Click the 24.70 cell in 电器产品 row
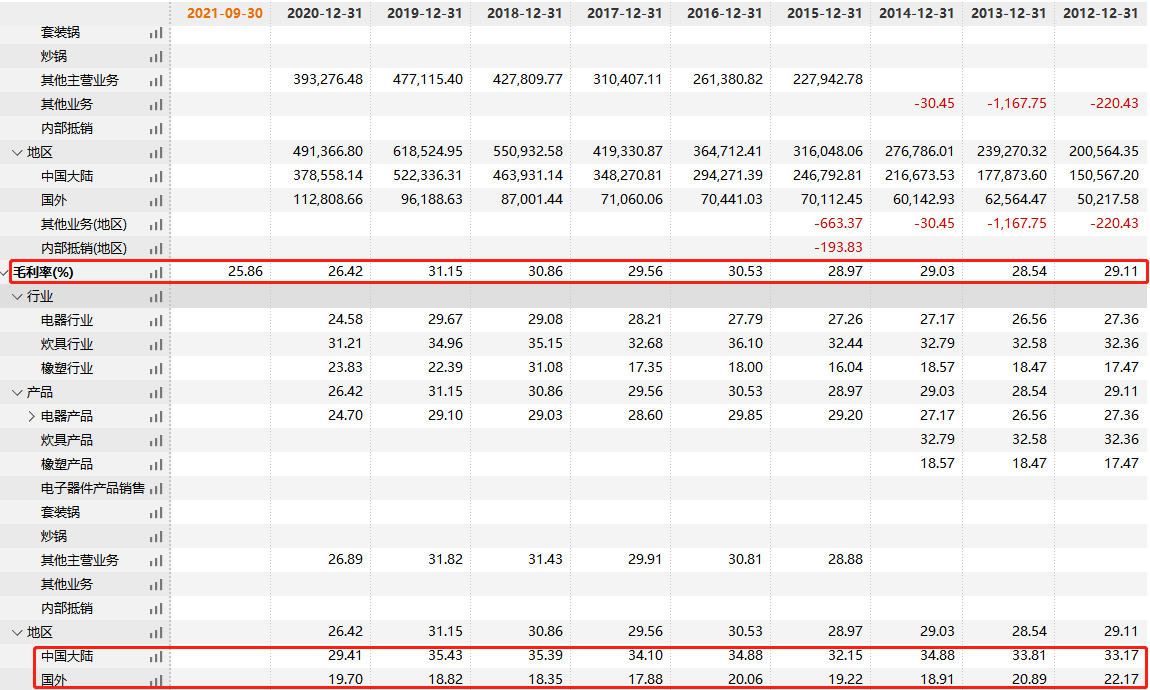Viewport: 1150px width, 690px height. [x=345, y=415]
